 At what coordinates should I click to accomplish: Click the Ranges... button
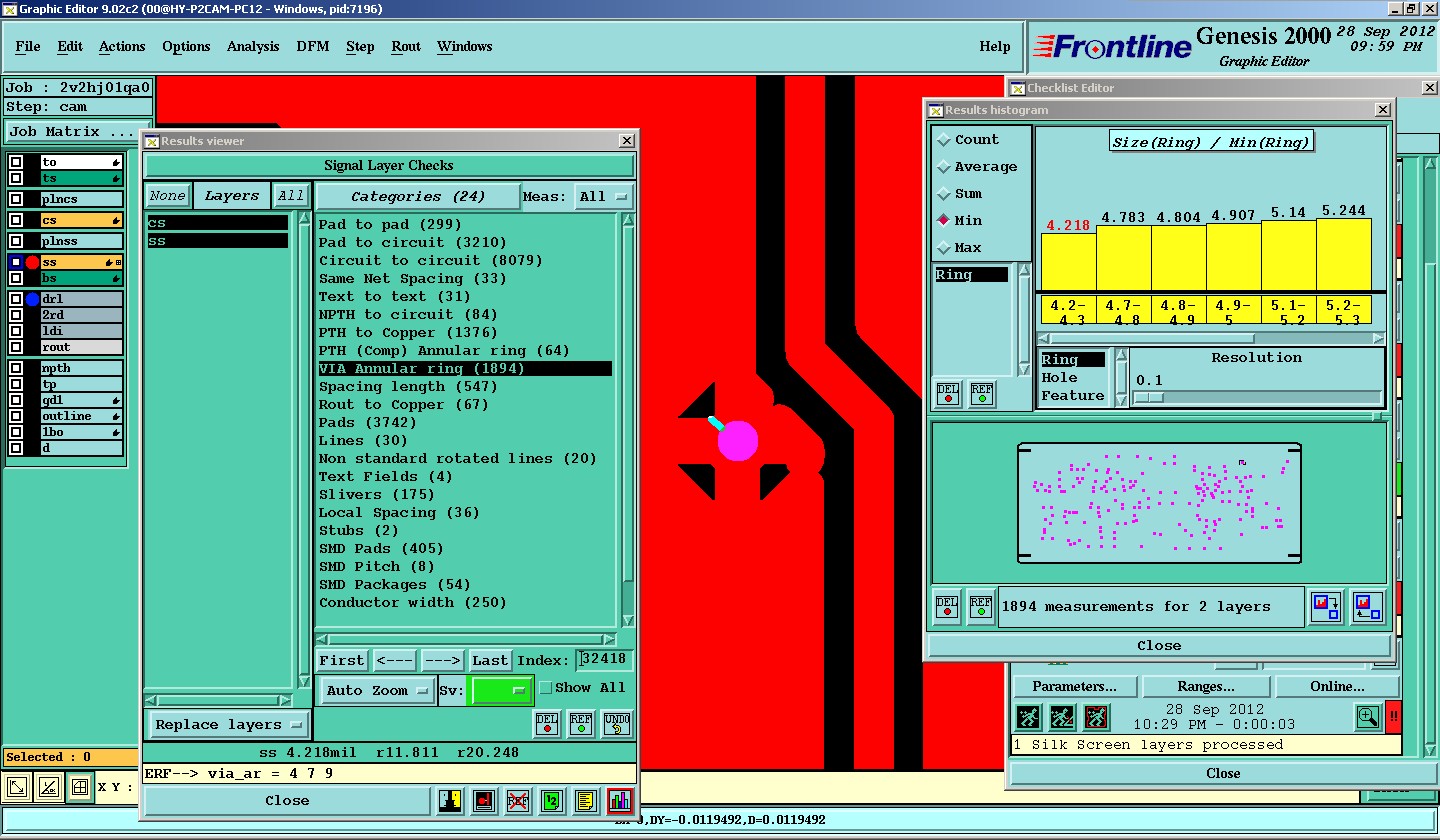click(x=1206, y=687)
